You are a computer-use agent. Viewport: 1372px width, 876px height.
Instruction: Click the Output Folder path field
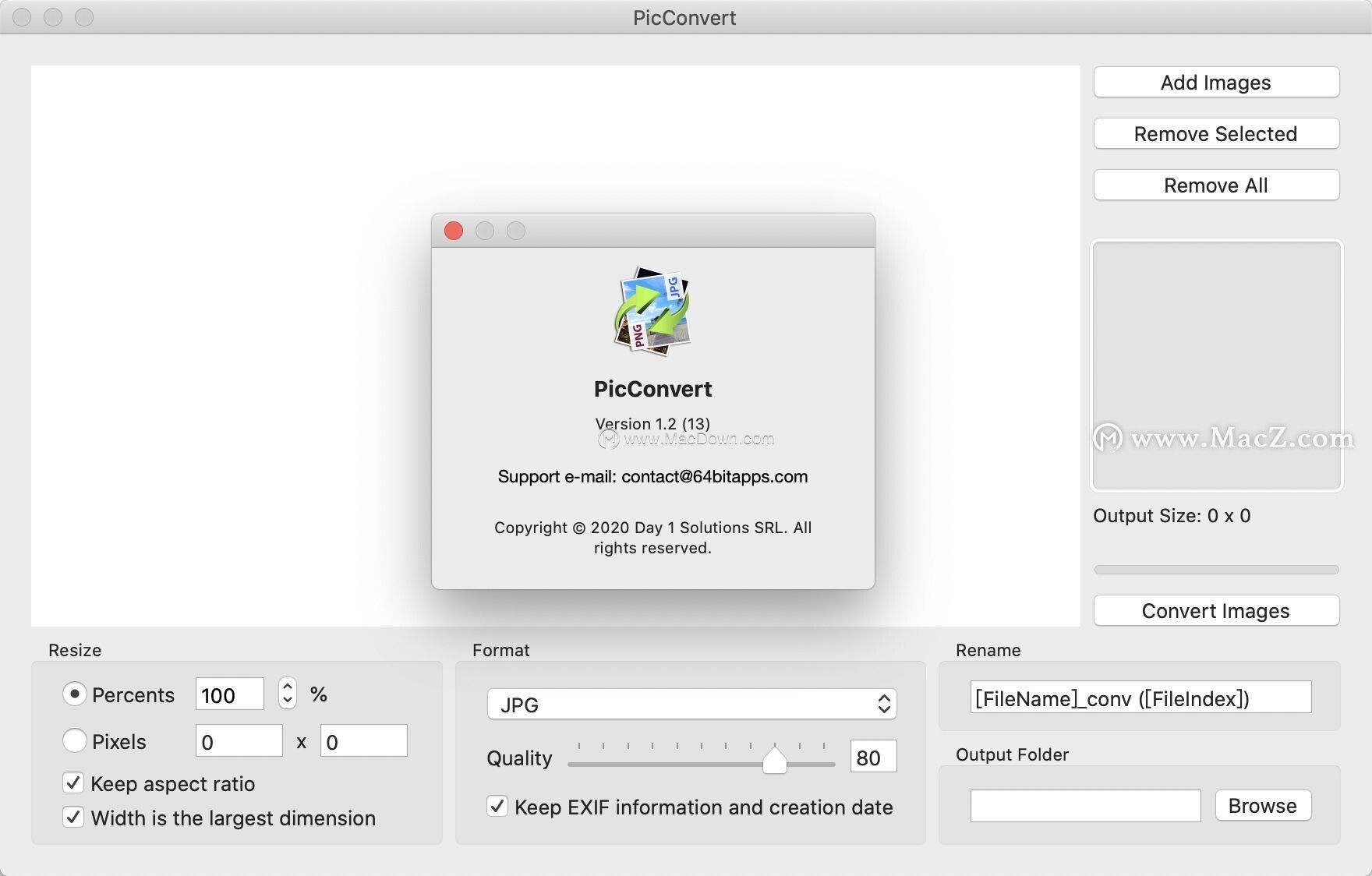tap(1086, 806)
